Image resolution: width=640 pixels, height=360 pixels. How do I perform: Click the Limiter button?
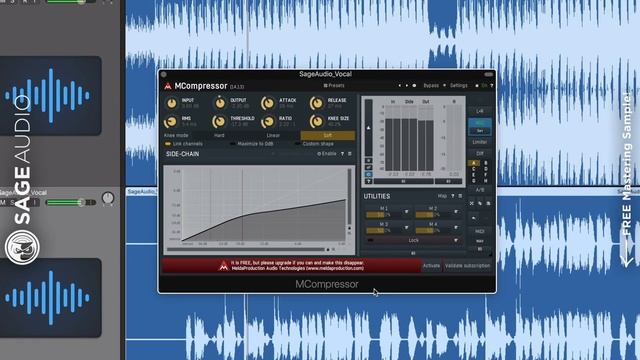(x=480, y=142)
